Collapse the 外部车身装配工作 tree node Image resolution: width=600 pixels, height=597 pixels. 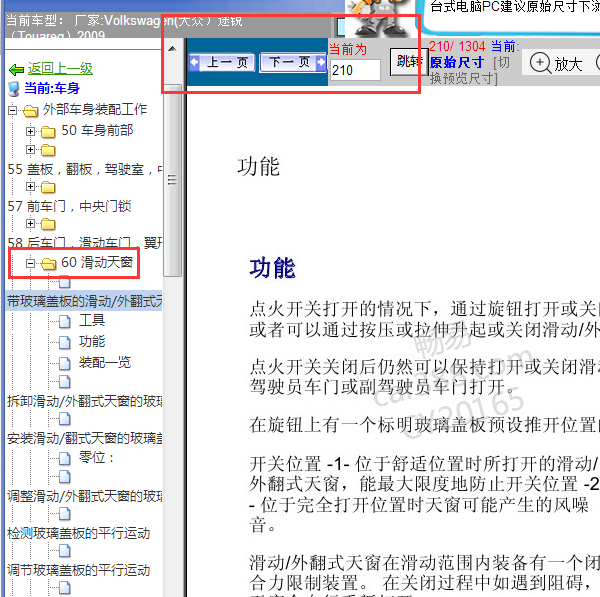12,110
